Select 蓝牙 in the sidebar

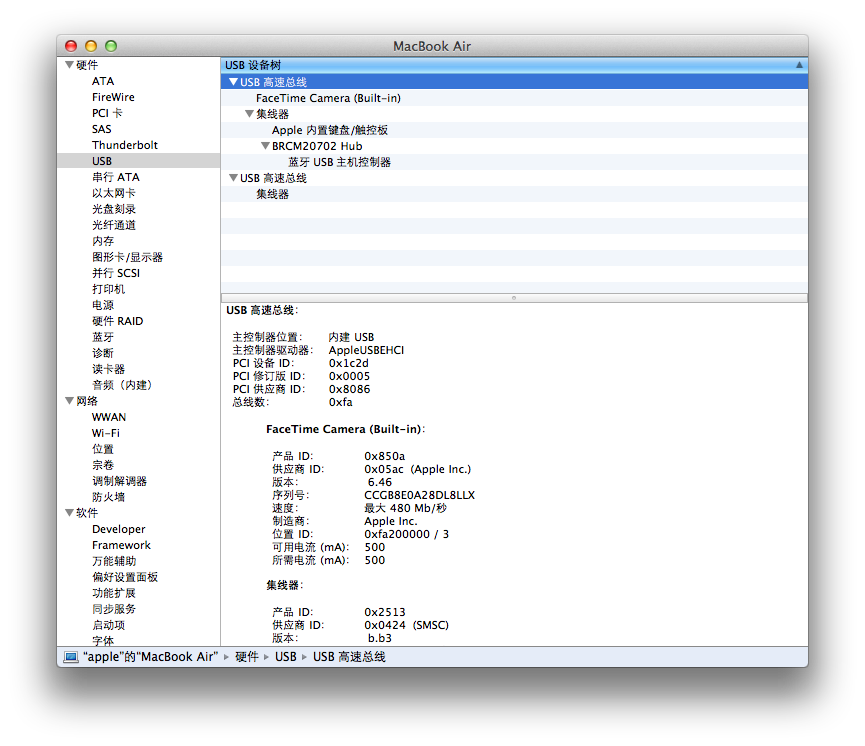pos(103,337)
